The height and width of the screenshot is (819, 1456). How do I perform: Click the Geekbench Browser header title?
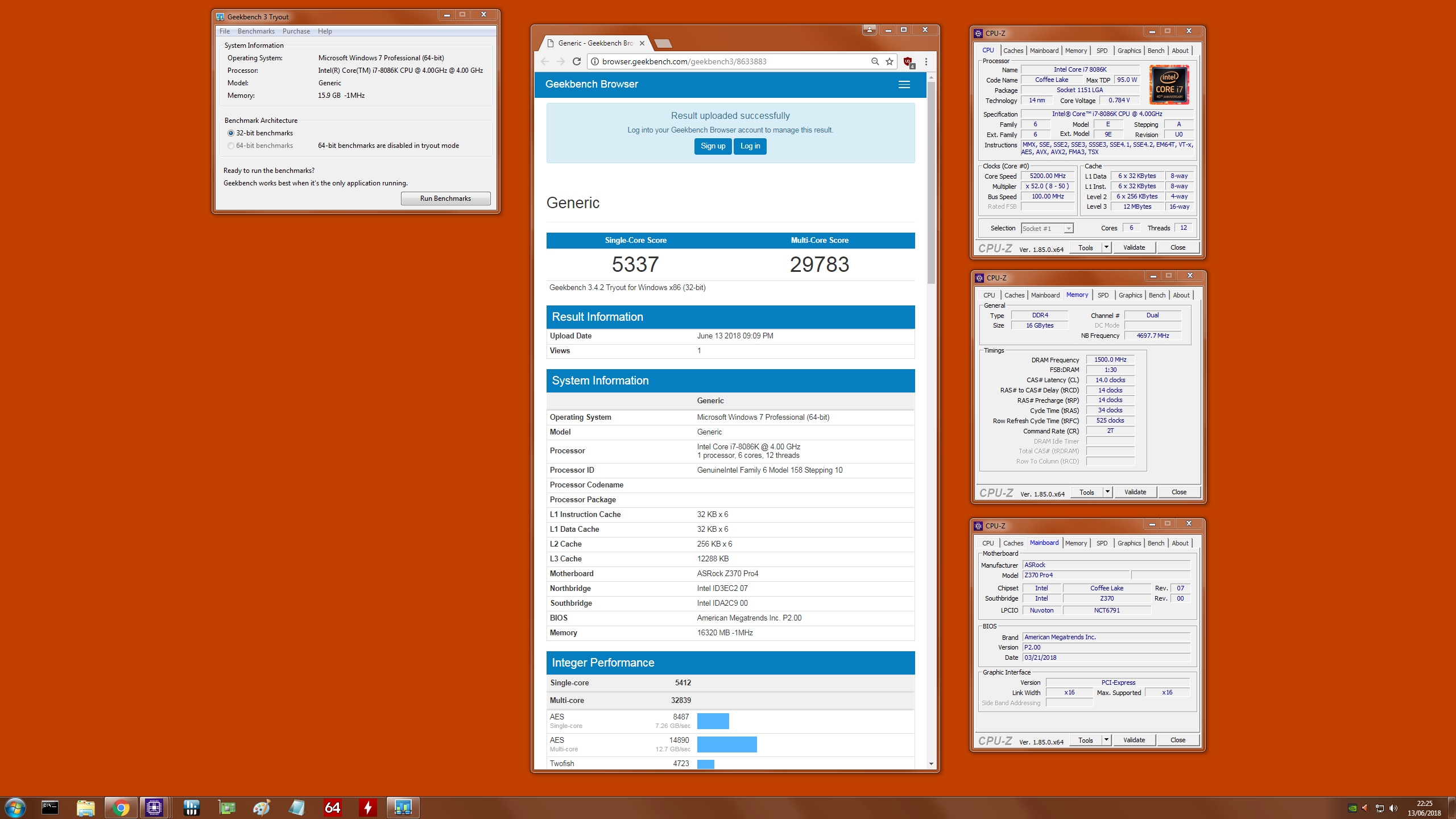point(591,84)
